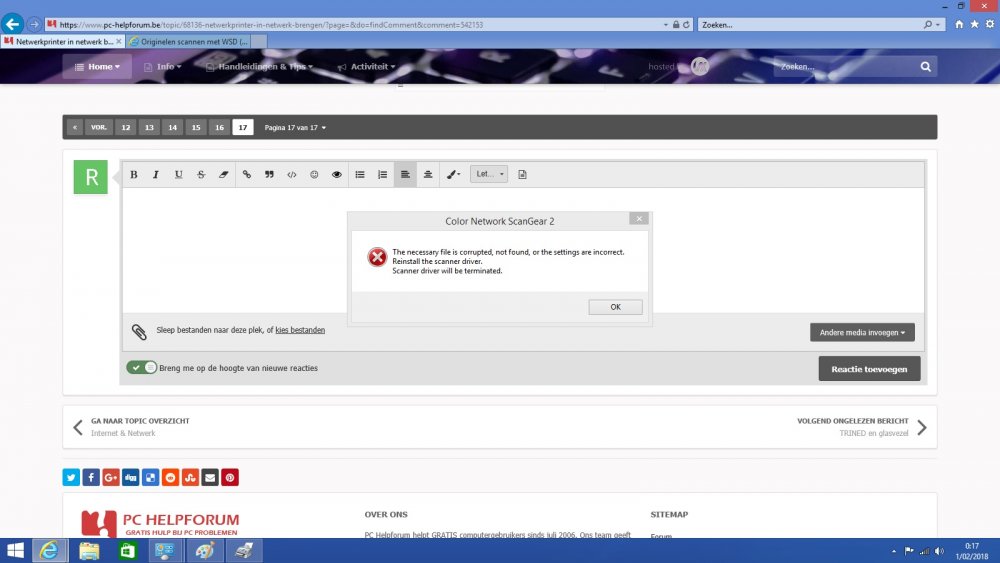Click the browser 'Zoeken...' search box

pyautogui.click(x=810, y=25)
